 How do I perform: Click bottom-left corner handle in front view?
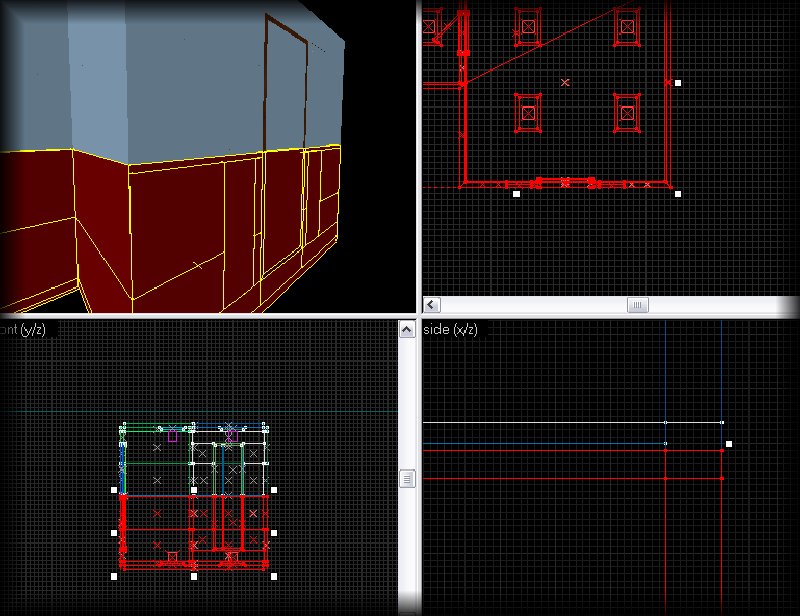click(x=114, y=577)
